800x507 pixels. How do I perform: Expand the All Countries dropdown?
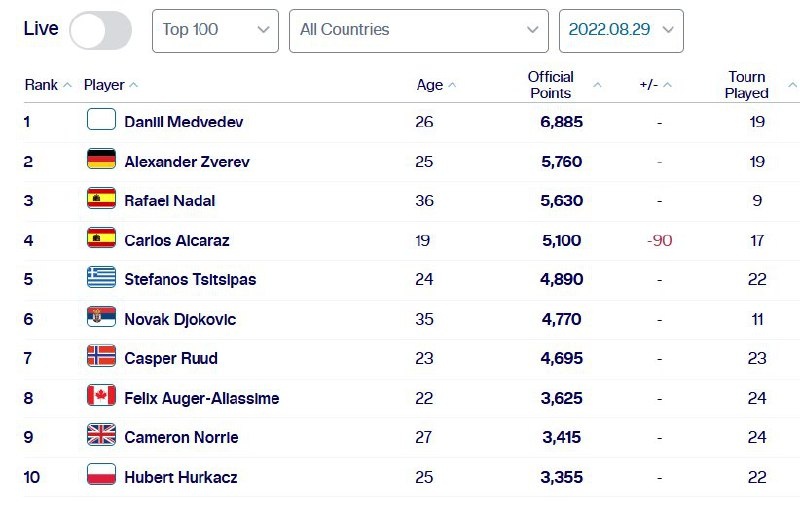[418, 30]
